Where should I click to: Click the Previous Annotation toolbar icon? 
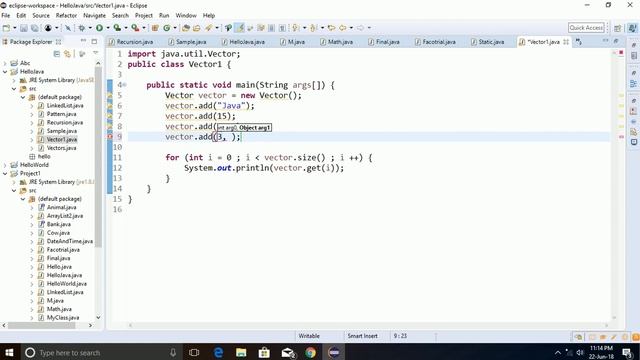click(x=313, y=28)
